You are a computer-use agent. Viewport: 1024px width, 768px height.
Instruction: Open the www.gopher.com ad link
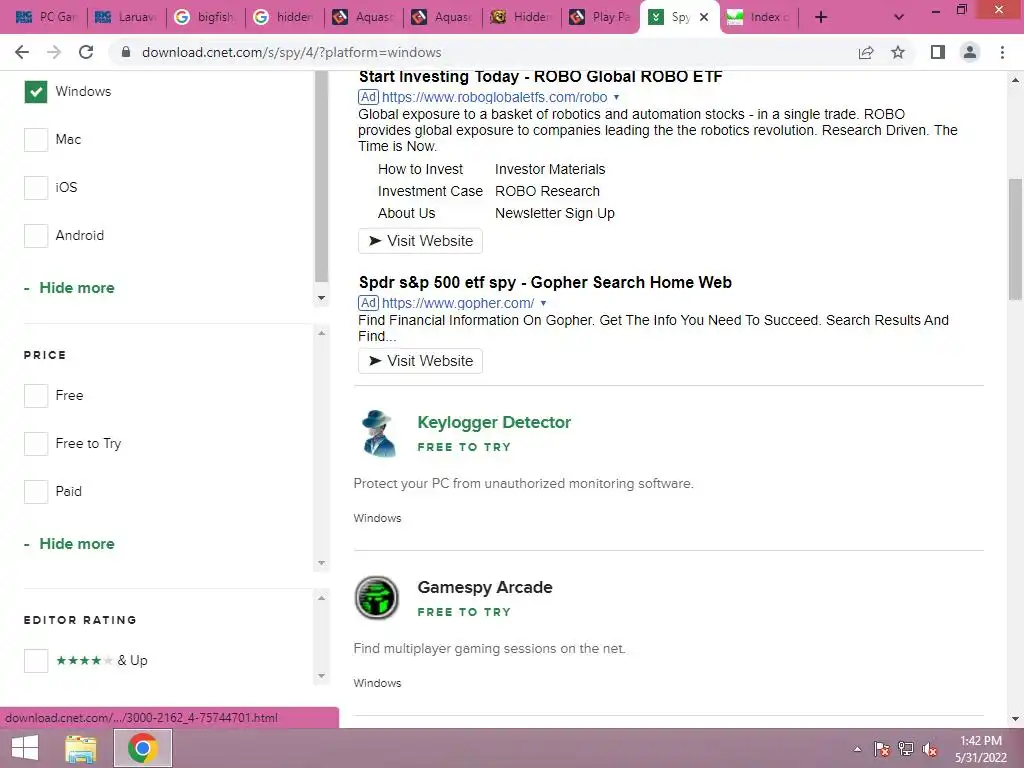458,303
